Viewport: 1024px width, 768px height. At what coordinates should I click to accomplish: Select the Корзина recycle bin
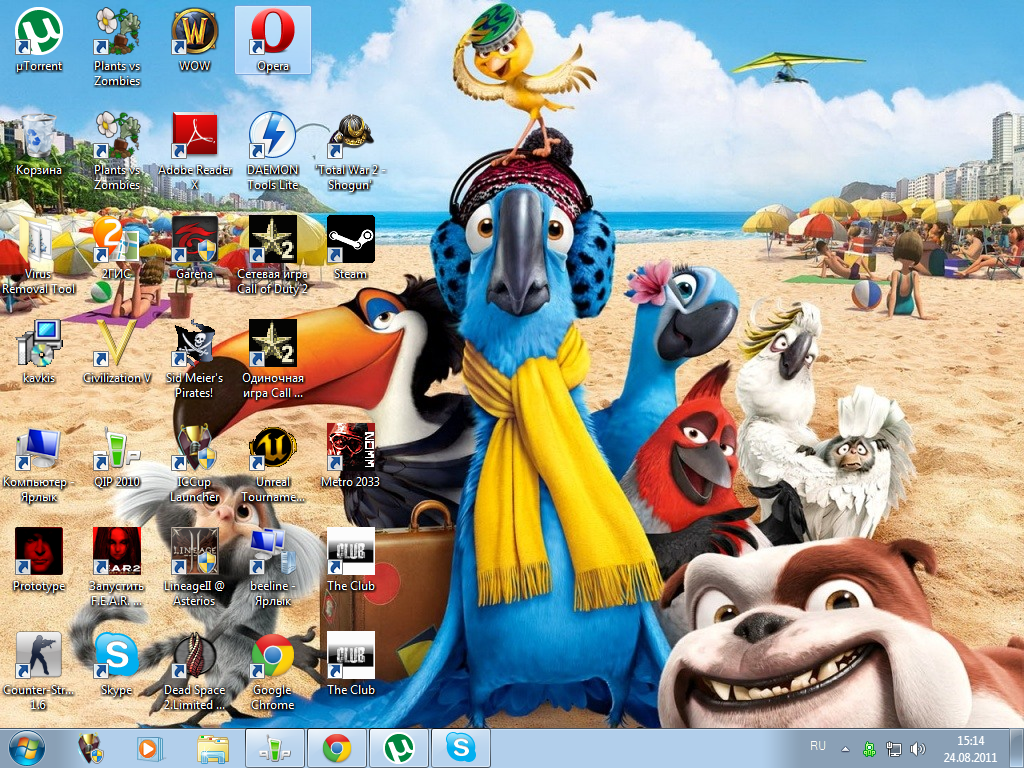click(39, 145)
